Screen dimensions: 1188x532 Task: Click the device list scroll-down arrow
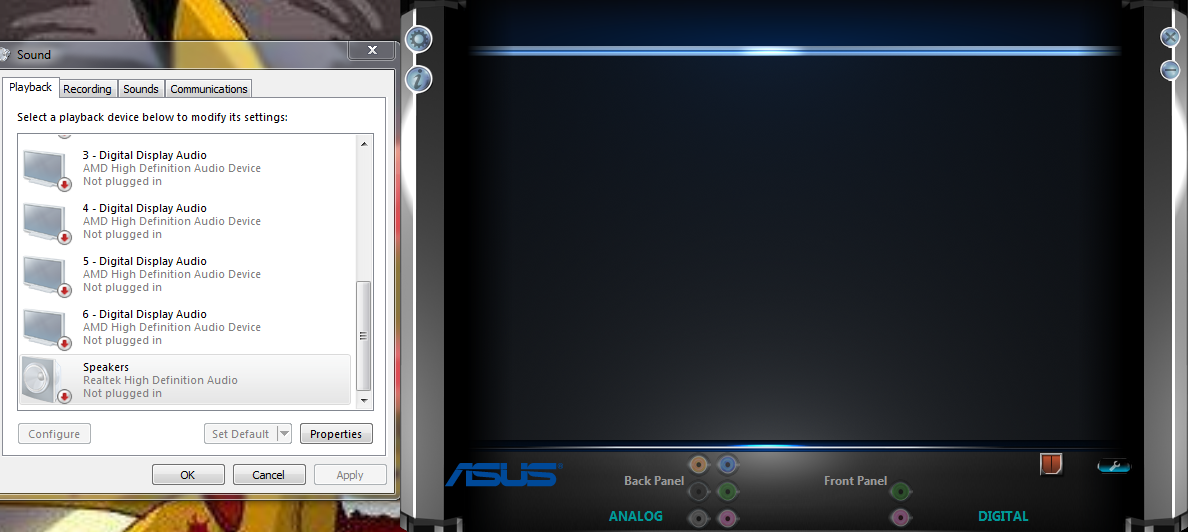(364, 399)
